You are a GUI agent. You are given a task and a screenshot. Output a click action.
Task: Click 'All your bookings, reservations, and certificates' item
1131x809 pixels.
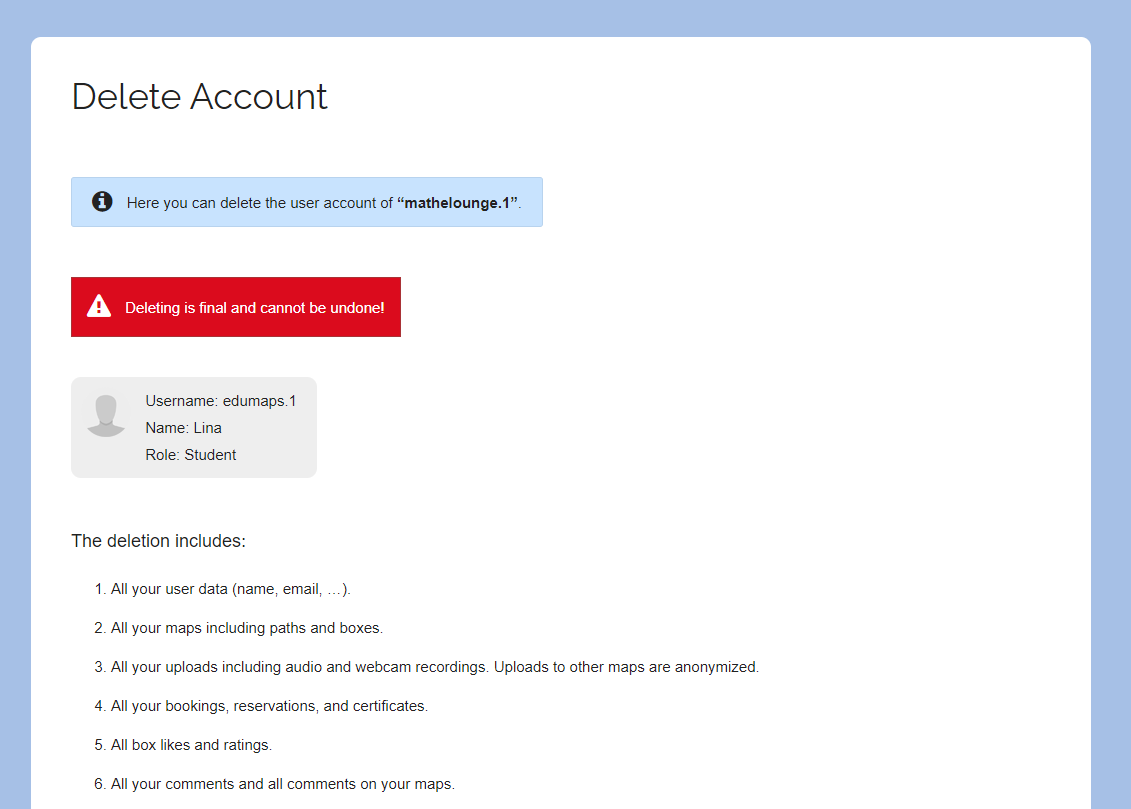(269, 706)
